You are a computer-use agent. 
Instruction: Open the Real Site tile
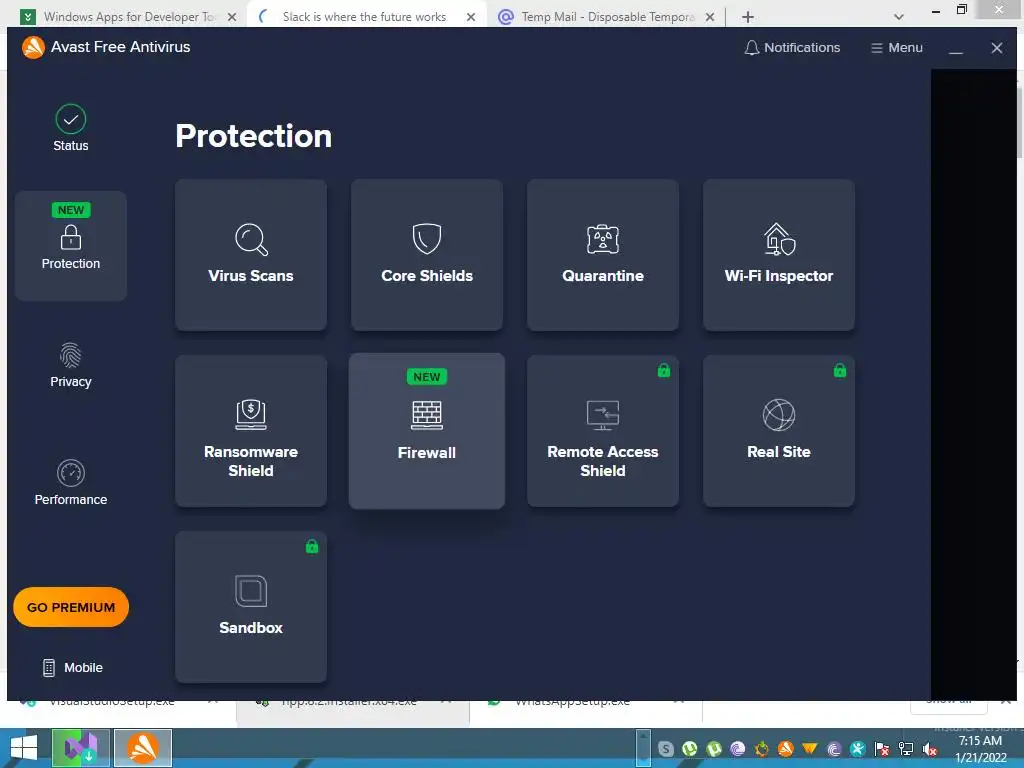[x=779, y=431]
